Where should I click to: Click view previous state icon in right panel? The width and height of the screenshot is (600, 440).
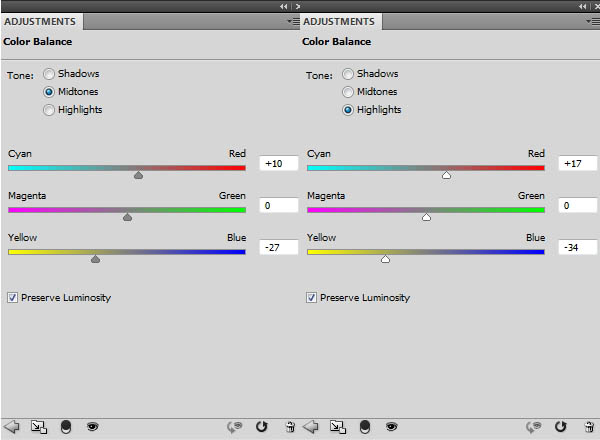coord(533,427)
